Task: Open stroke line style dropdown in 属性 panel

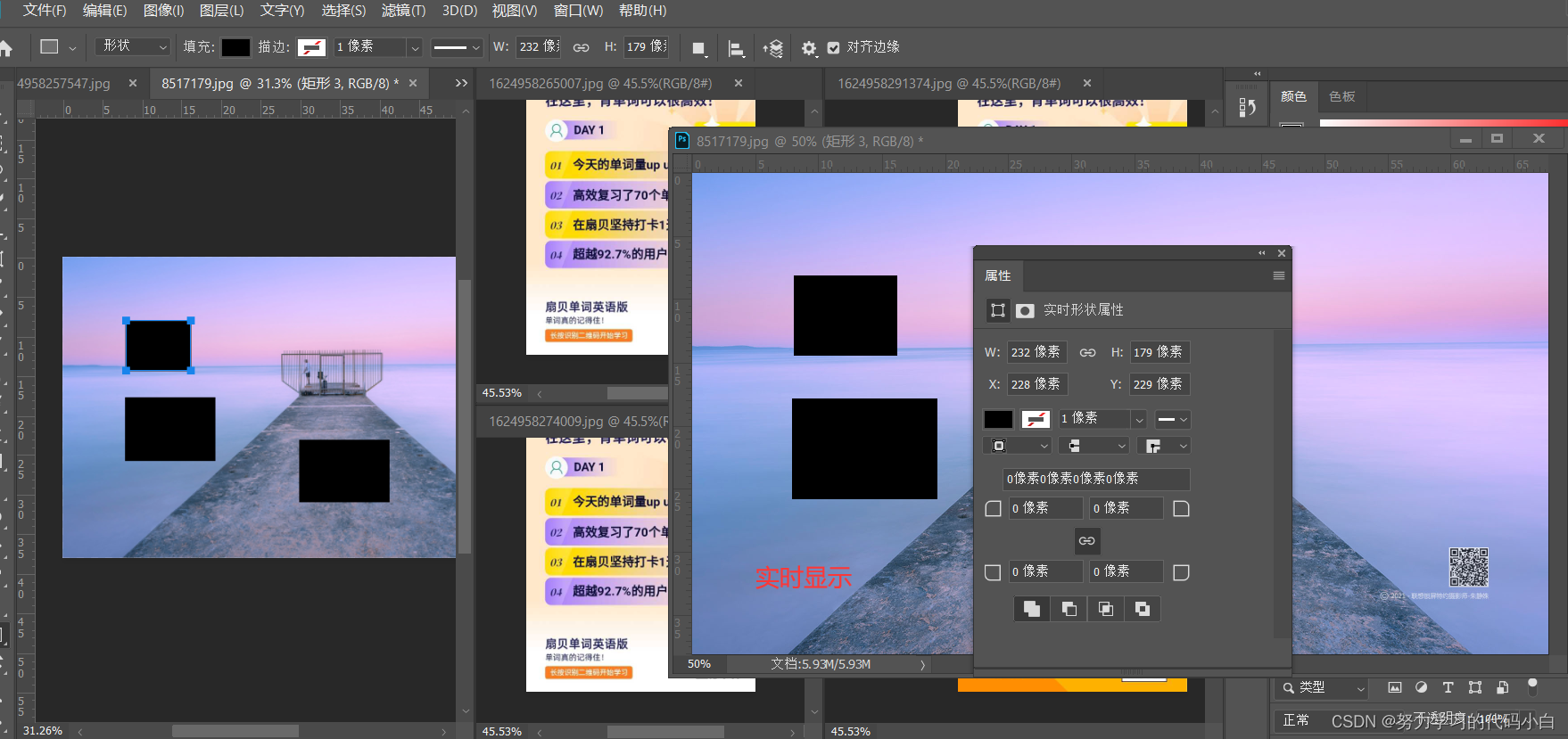Action: pyautogui.click(x=1172, y=419)
